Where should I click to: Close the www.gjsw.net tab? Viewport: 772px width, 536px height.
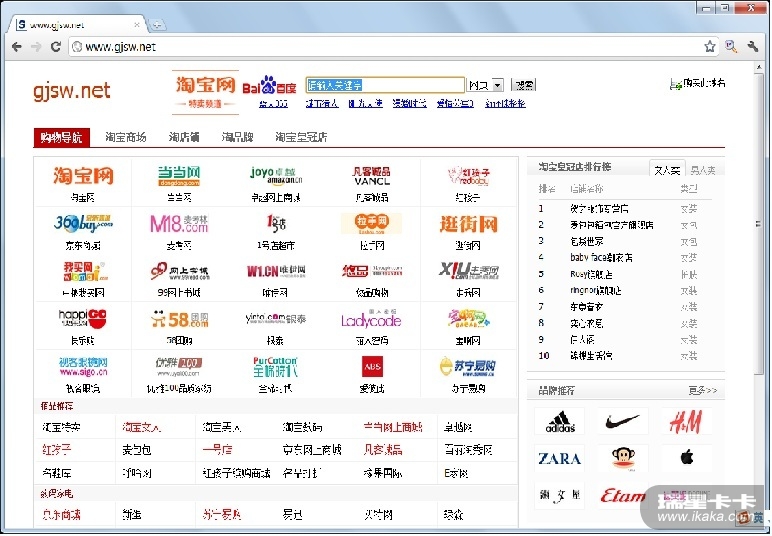(137, 25)
